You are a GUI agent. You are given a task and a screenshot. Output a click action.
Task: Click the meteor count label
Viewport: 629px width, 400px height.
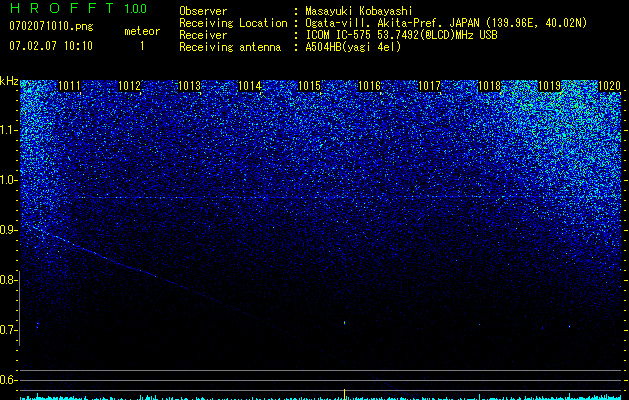point(142,31)
